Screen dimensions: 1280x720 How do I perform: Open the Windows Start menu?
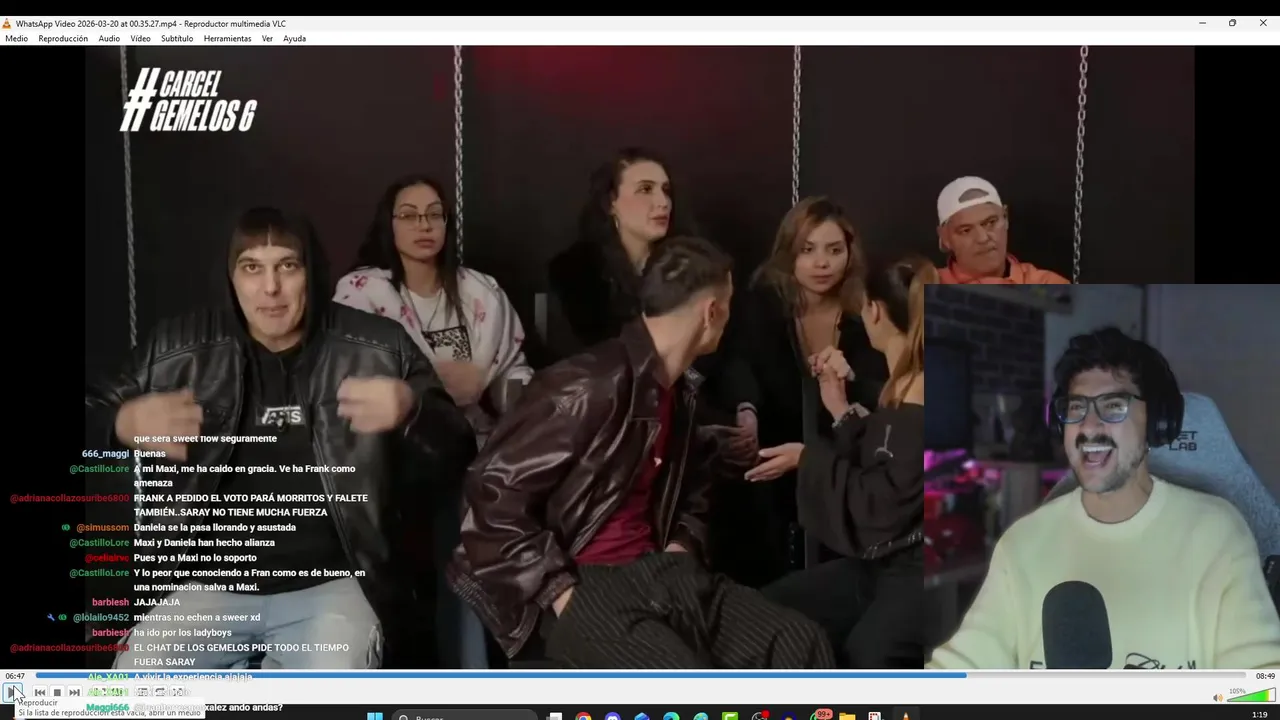click(x=375, y=716)
